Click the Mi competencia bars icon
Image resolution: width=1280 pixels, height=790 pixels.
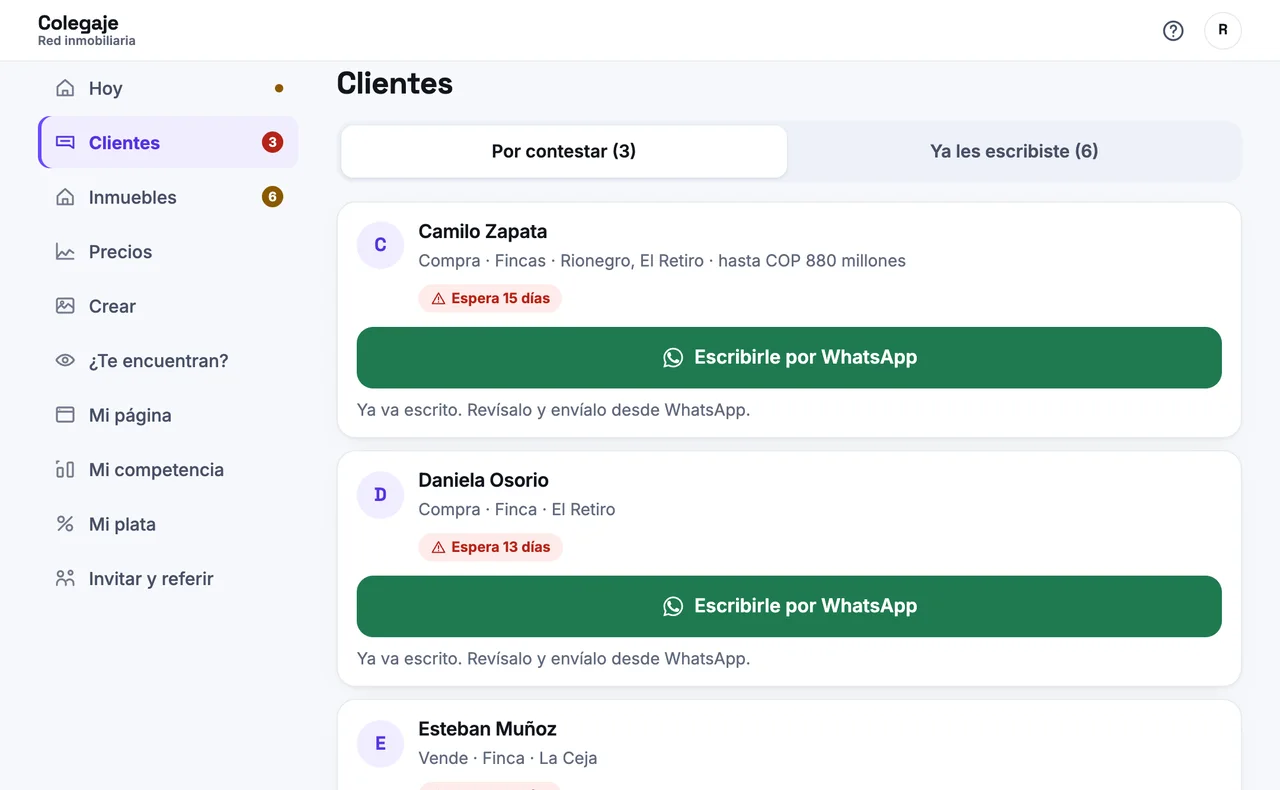click(65, 470)
